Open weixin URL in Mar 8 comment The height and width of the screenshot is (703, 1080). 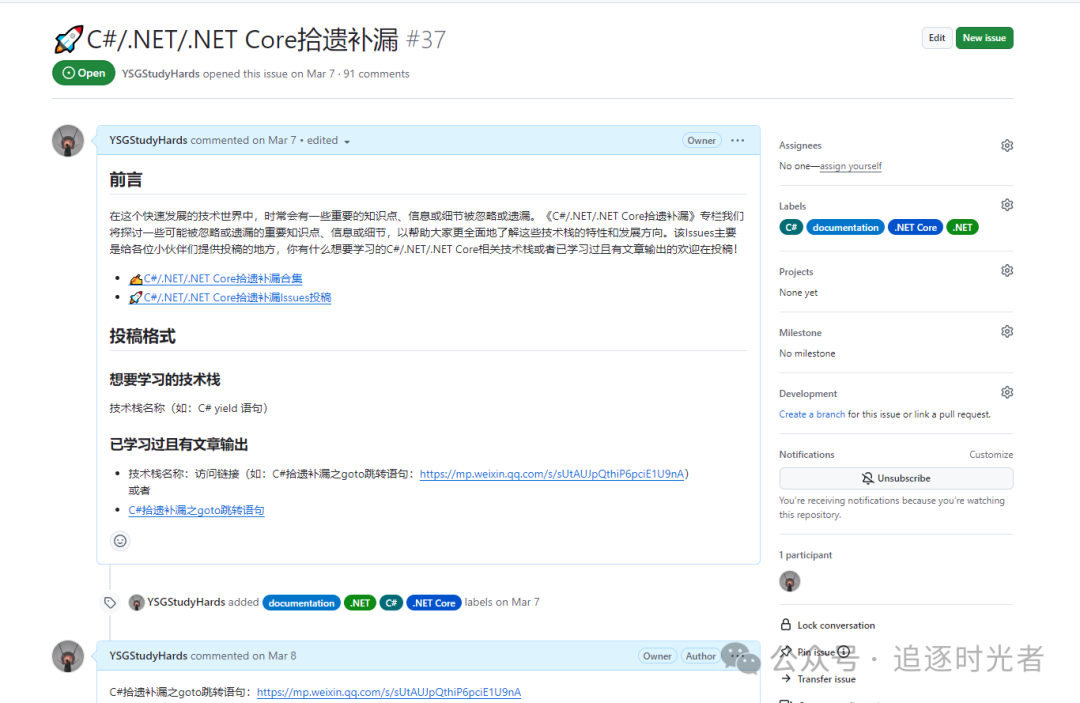(x=388, y=692)
